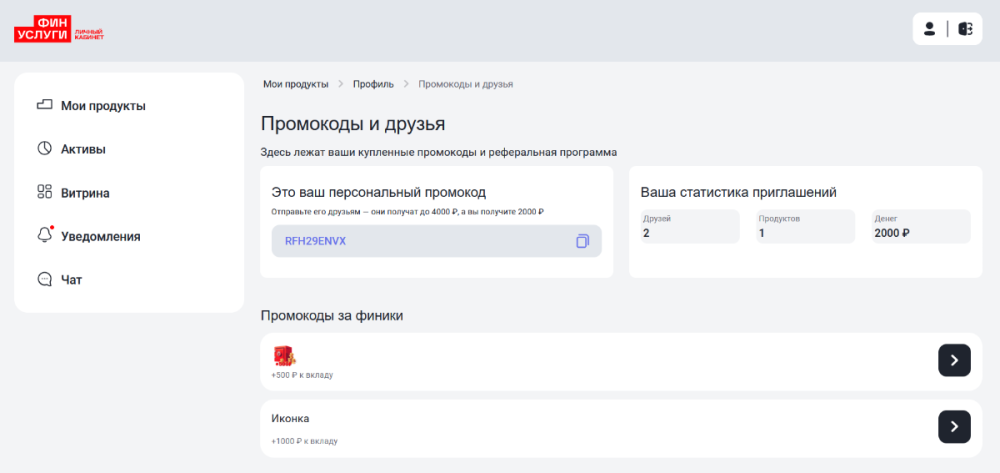The height and width of the screenshot is (473, 1000).
Task: Navigate to Профиль breadcrumb link
Action: pos(373,84)
